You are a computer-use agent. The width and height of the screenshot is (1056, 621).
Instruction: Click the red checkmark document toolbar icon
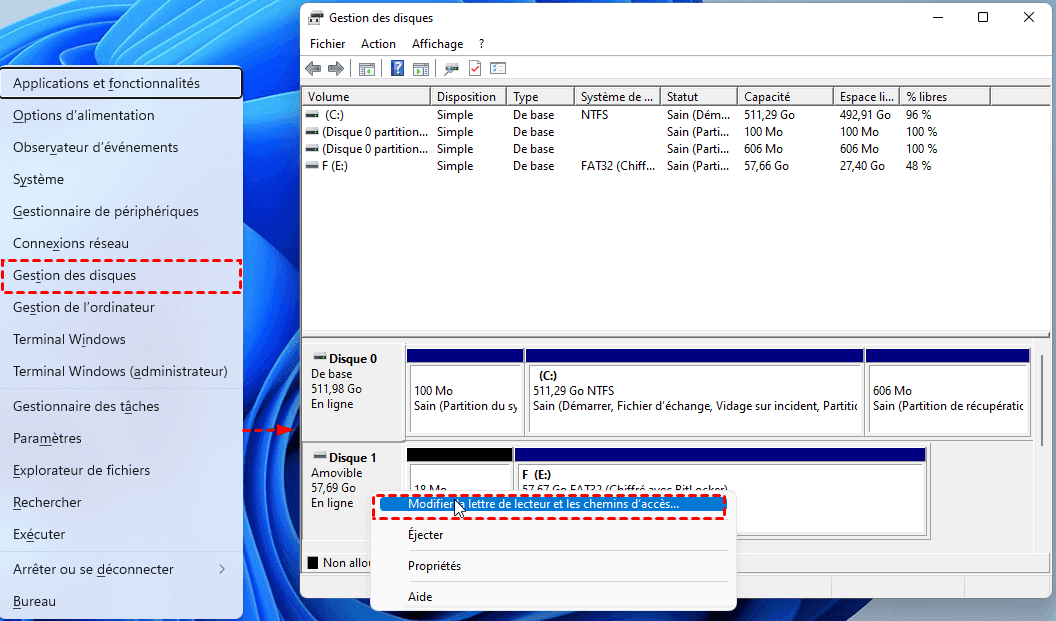(475, 68)
